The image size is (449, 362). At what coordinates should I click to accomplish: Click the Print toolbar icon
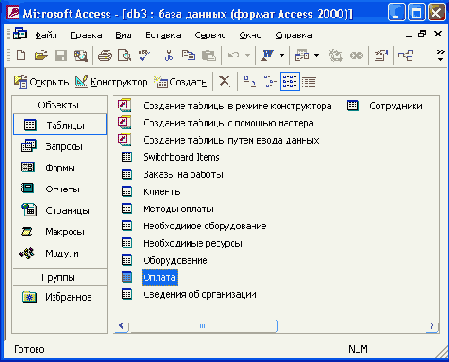tap(105, 55)
